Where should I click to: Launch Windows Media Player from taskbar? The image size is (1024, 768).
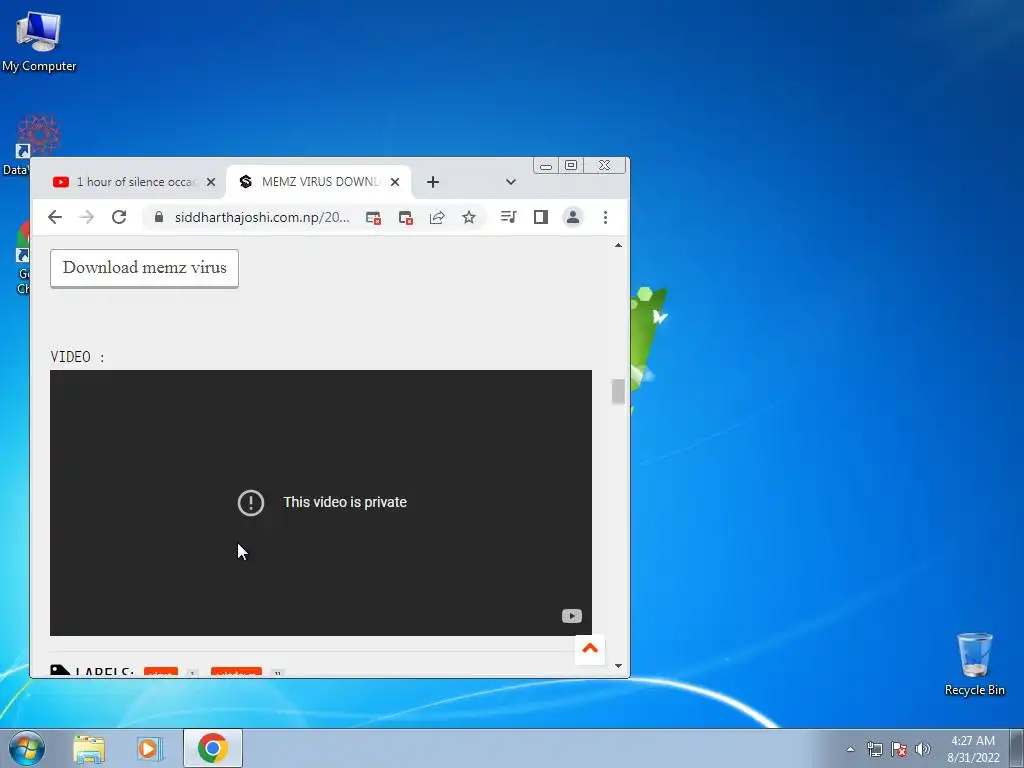tap(150, 749)
